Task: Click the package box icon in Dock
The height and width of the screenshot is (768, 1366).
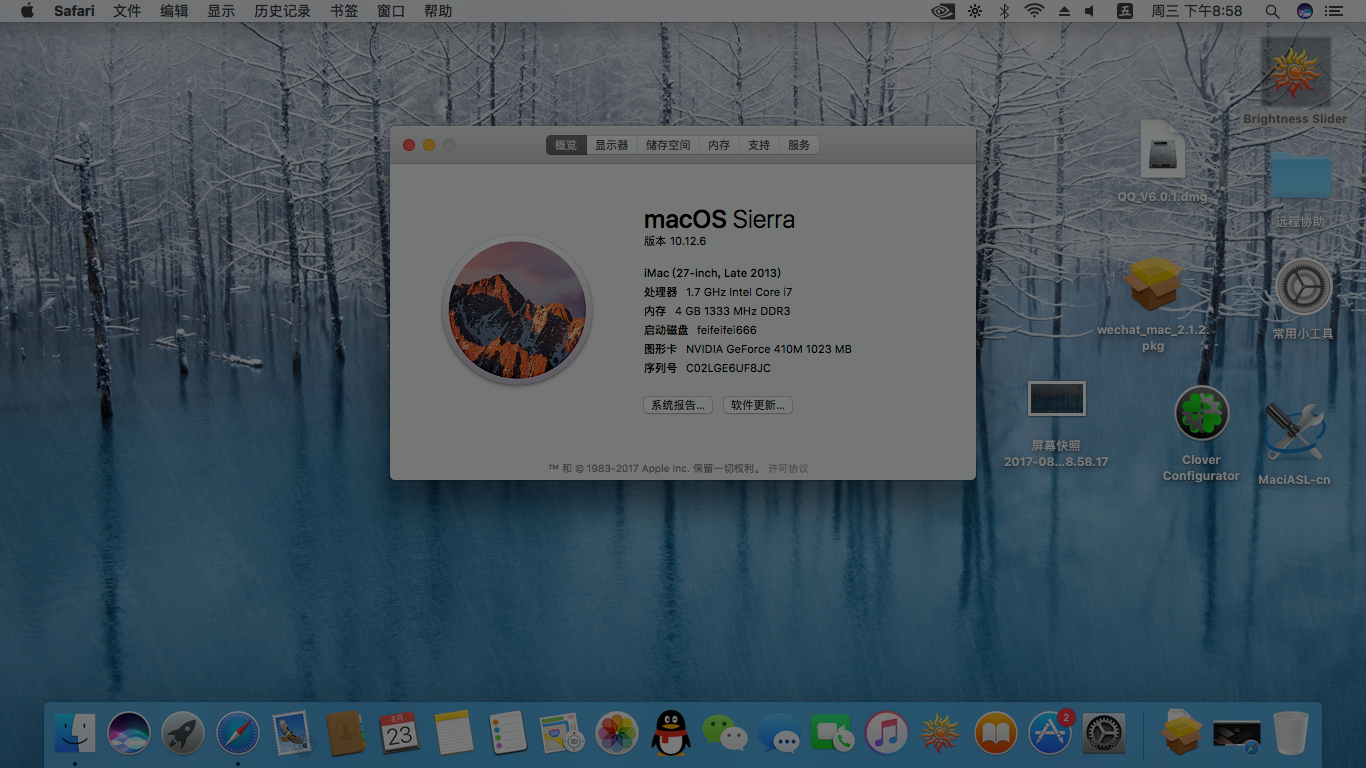Action: [x=1182, y=733]
